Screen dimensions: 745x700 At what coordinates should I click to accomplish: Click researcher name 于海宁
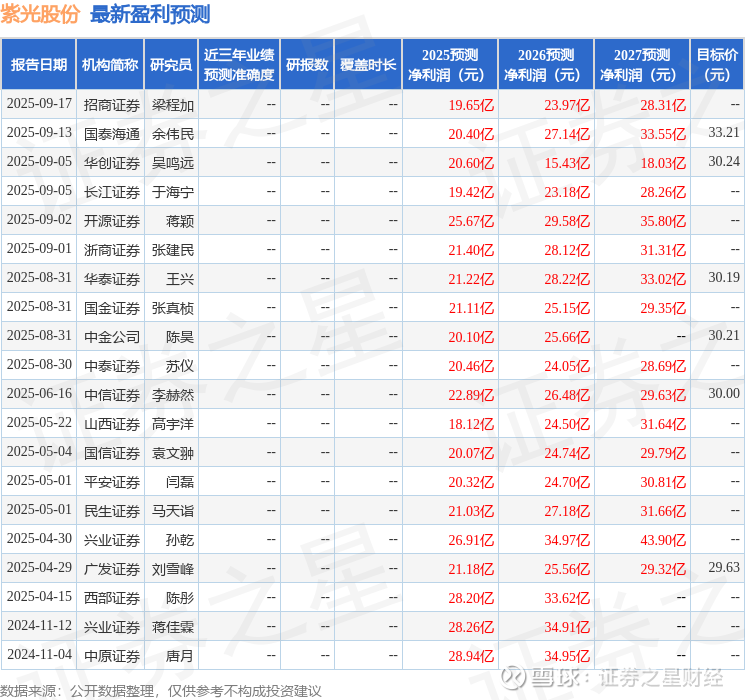tap(173, 192)
